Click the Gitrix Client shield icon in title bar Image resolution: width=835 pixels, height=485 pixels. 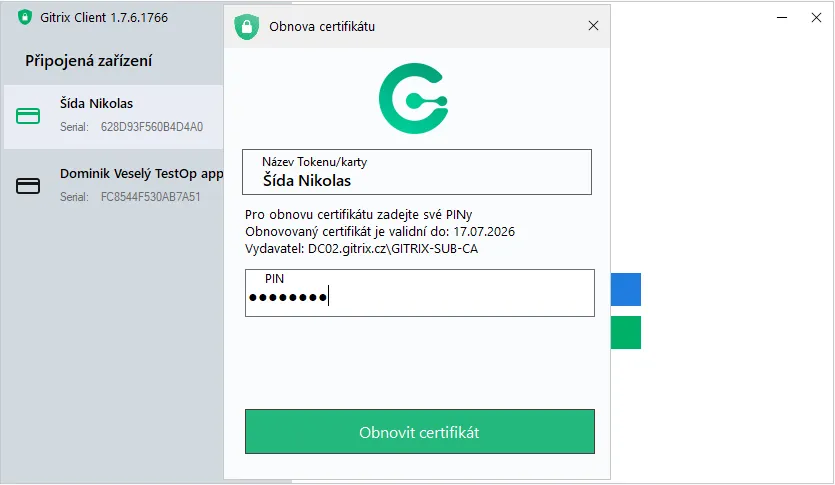click(x=25, y=17)
